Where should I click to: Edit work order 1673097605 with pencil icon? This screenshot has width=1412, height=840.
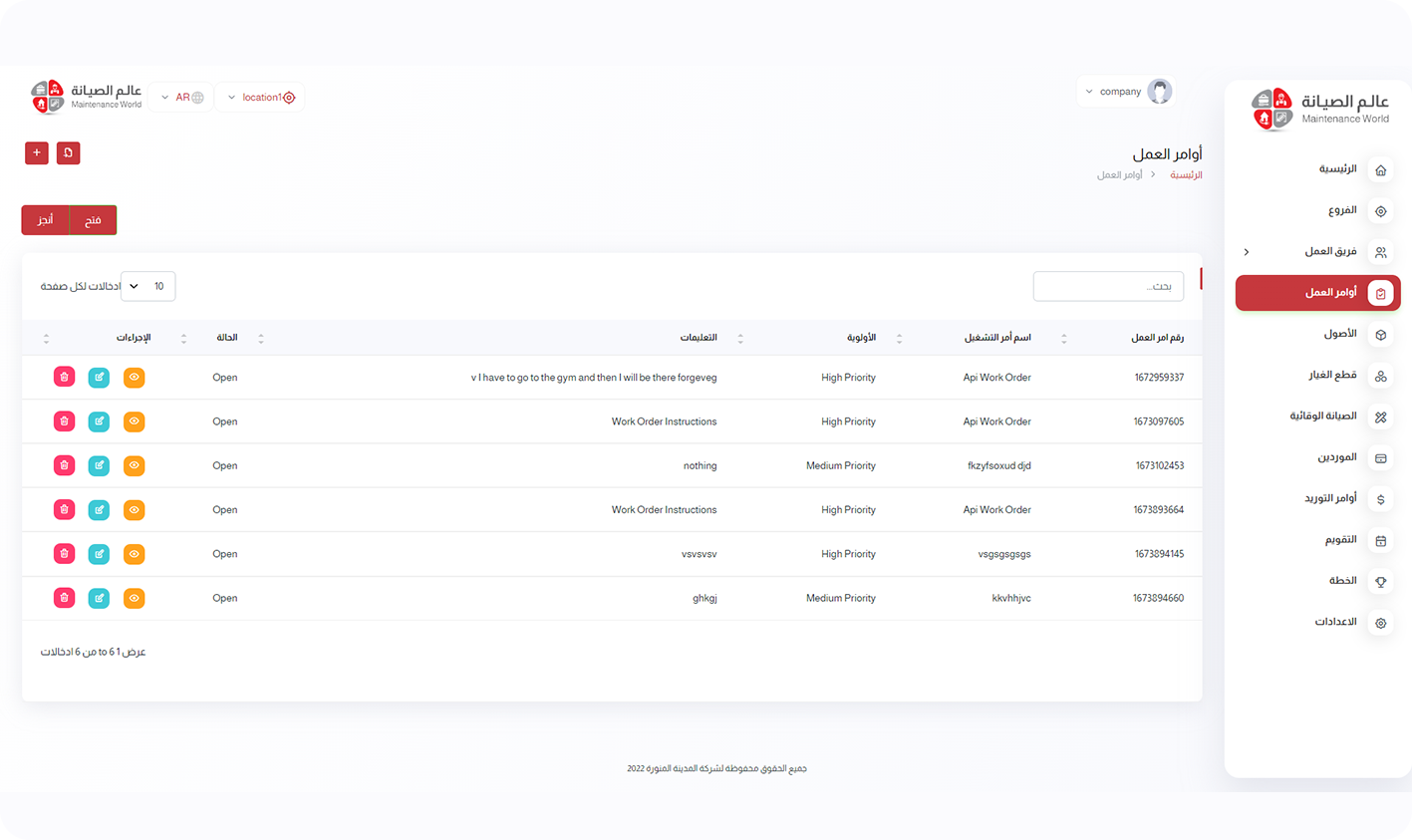coord(99,421)
